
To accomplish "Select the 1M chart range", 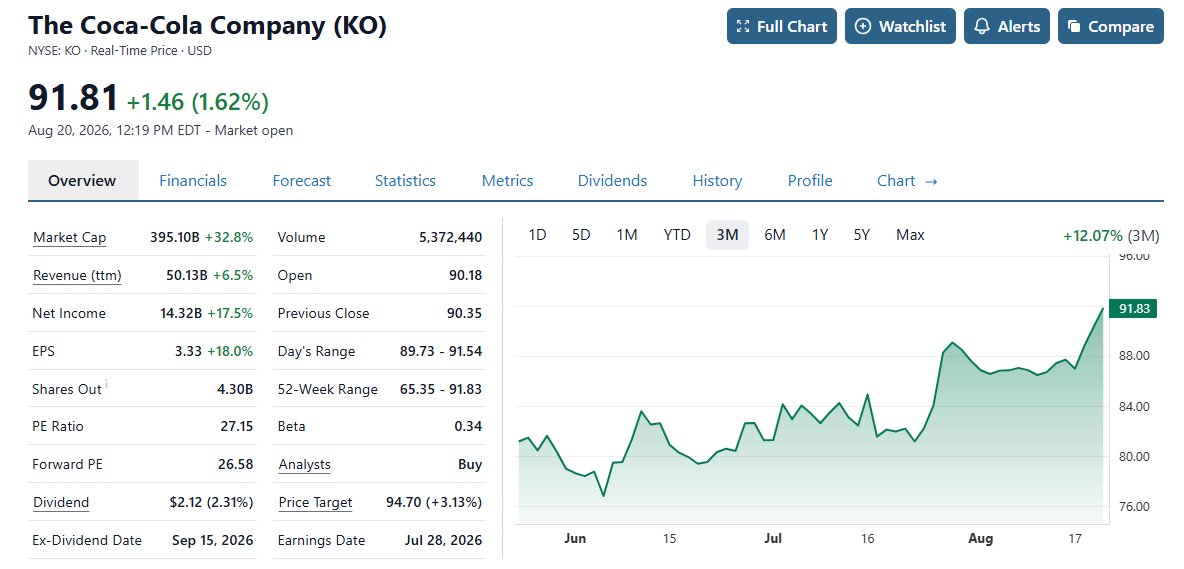I will (627, 235).
